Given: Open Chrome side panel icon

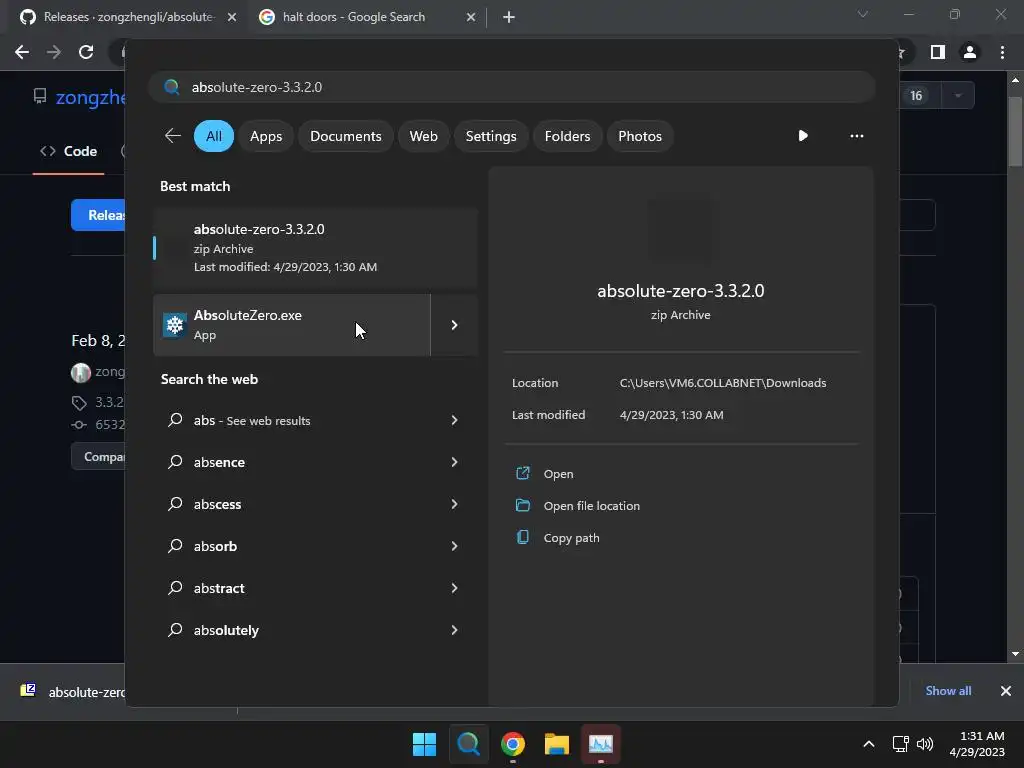Looking at the screenshot, I should coord(938,52).
